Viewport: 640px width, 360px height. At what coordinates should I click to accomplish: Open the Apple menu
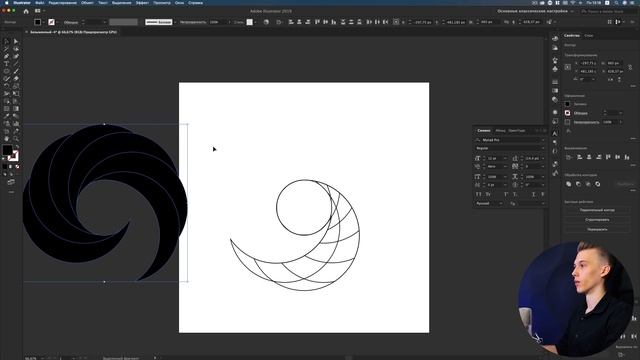tap(7, 3)
